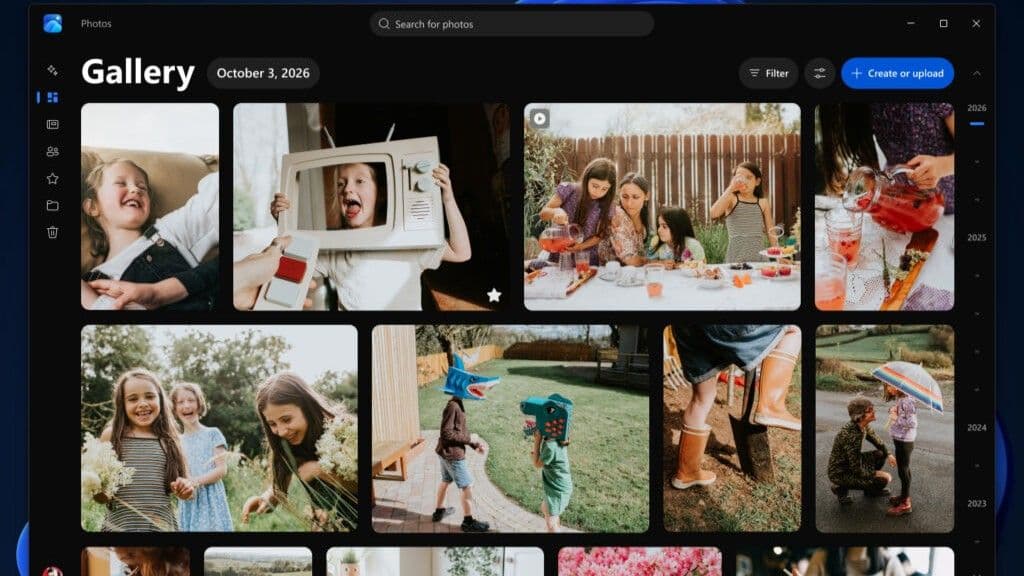Close the Photos window
1024x576 pixels.
[976, 24]
